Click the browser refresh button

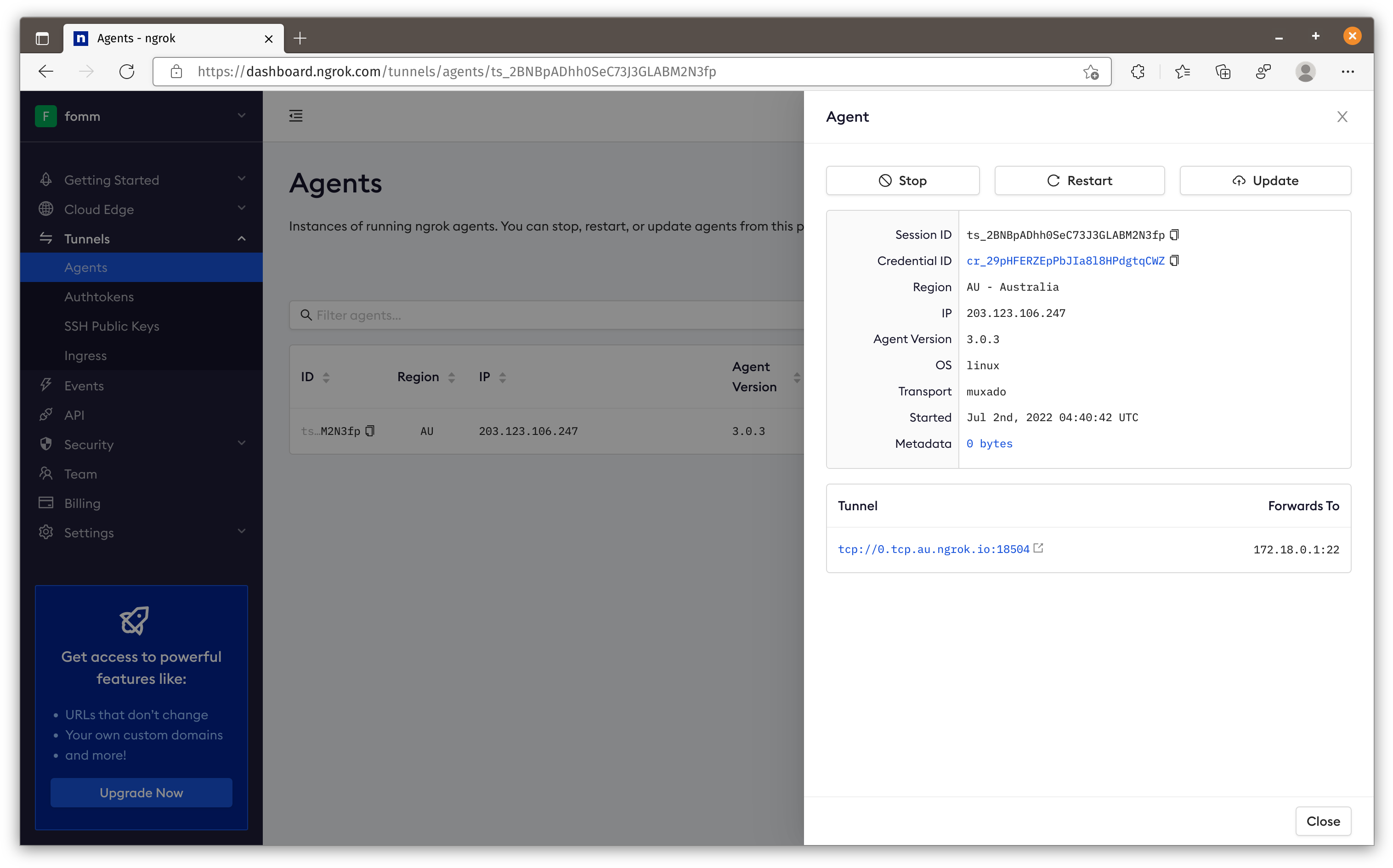(126, 72)
